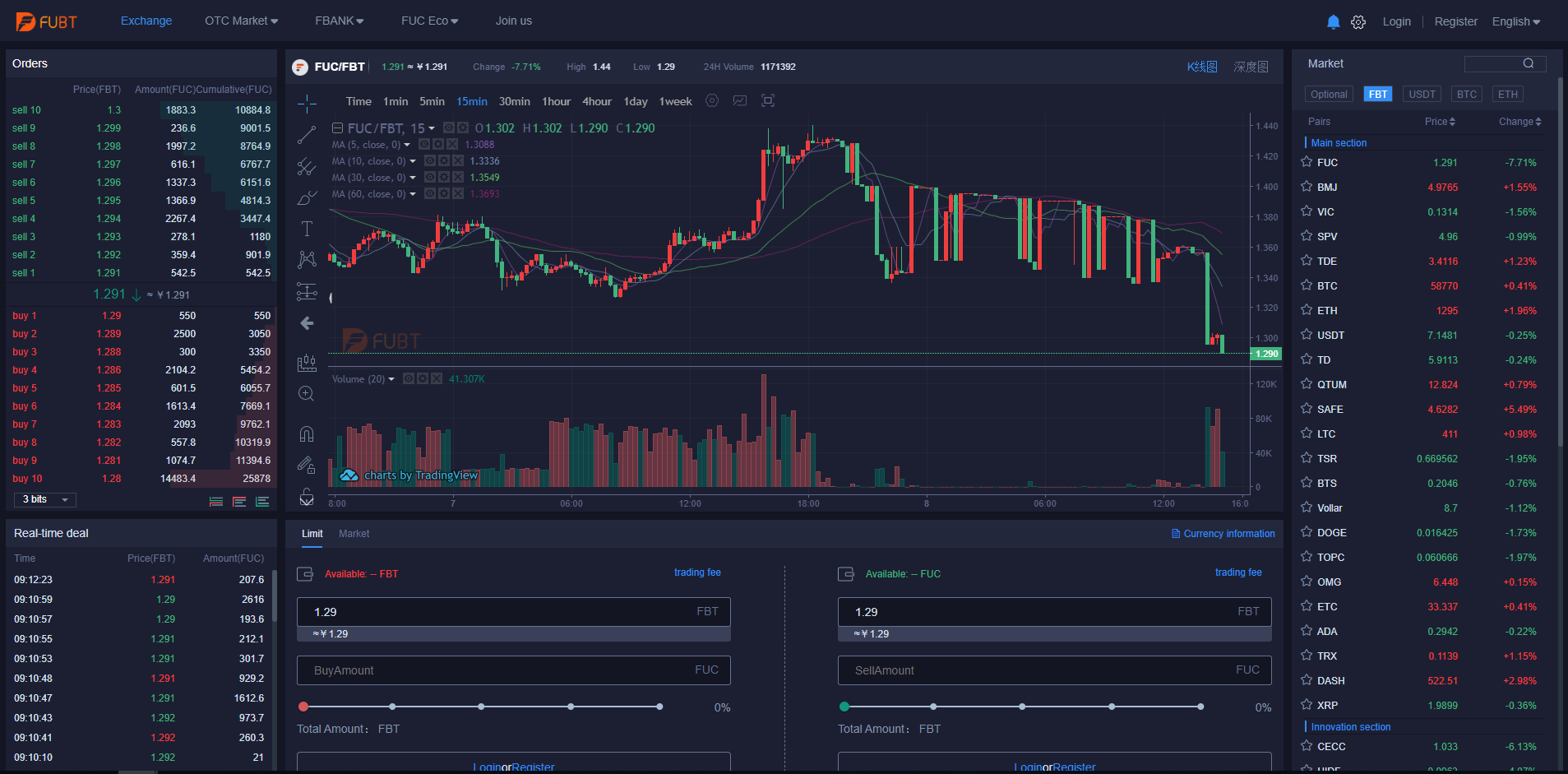Favorite the FUC pair star

(x=1307, y=162)
